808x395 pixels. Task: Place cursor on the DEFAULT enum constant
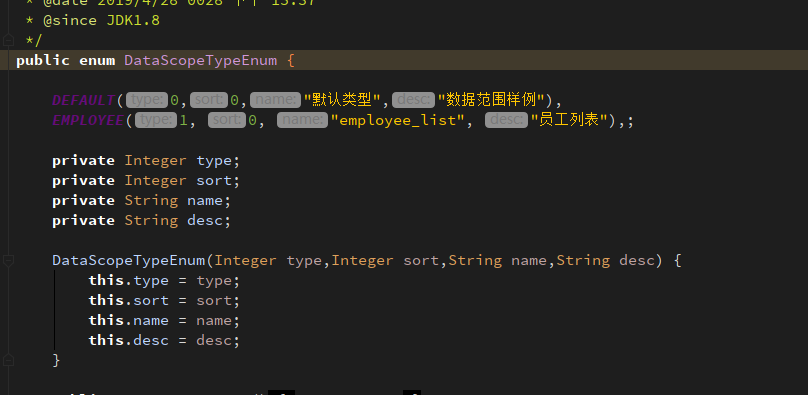83,100
